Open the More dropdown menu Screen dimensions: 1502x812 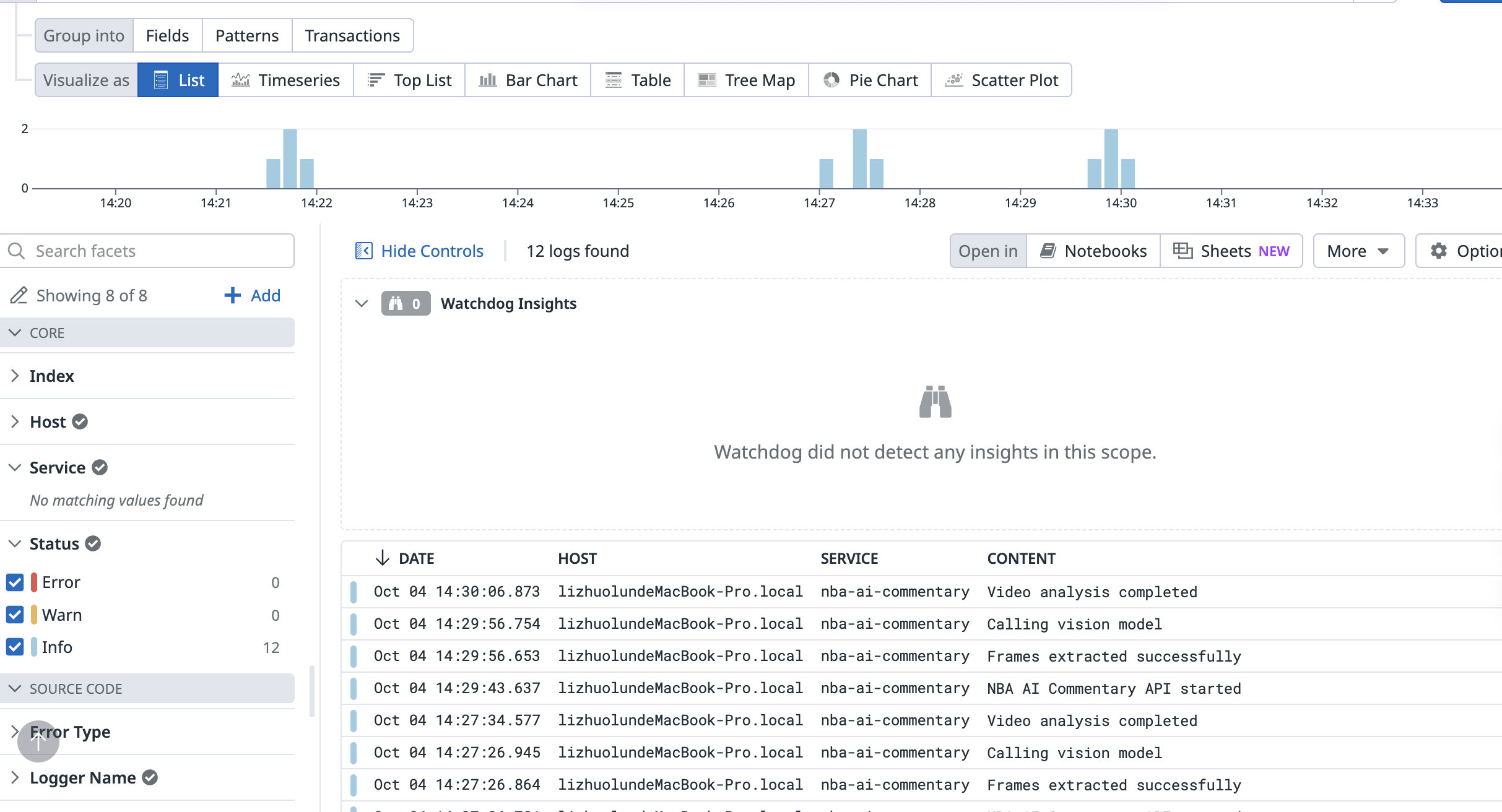pos(1358,251)
